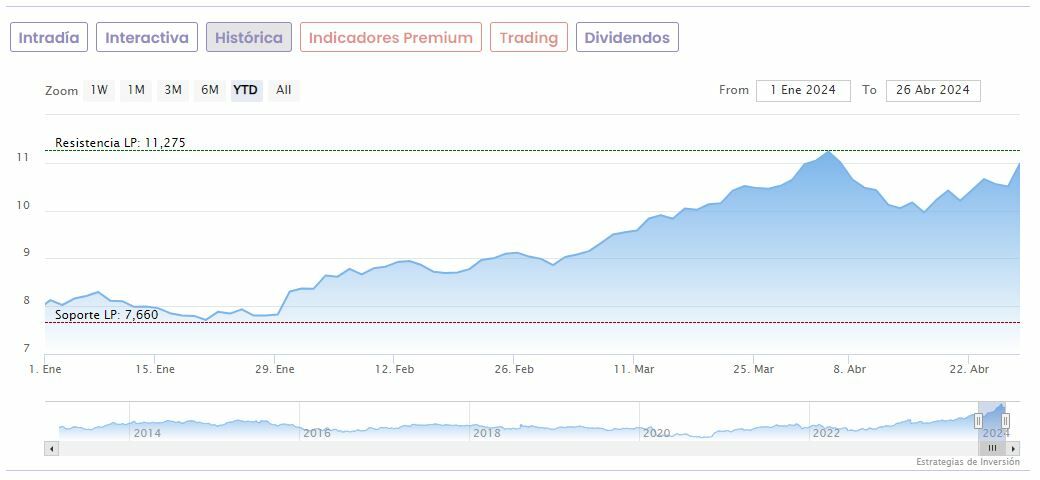Click the navigator scrollbar thumb grip
Image resolution: width=1040 pixels, height=480 pixels.
[993, 448]
